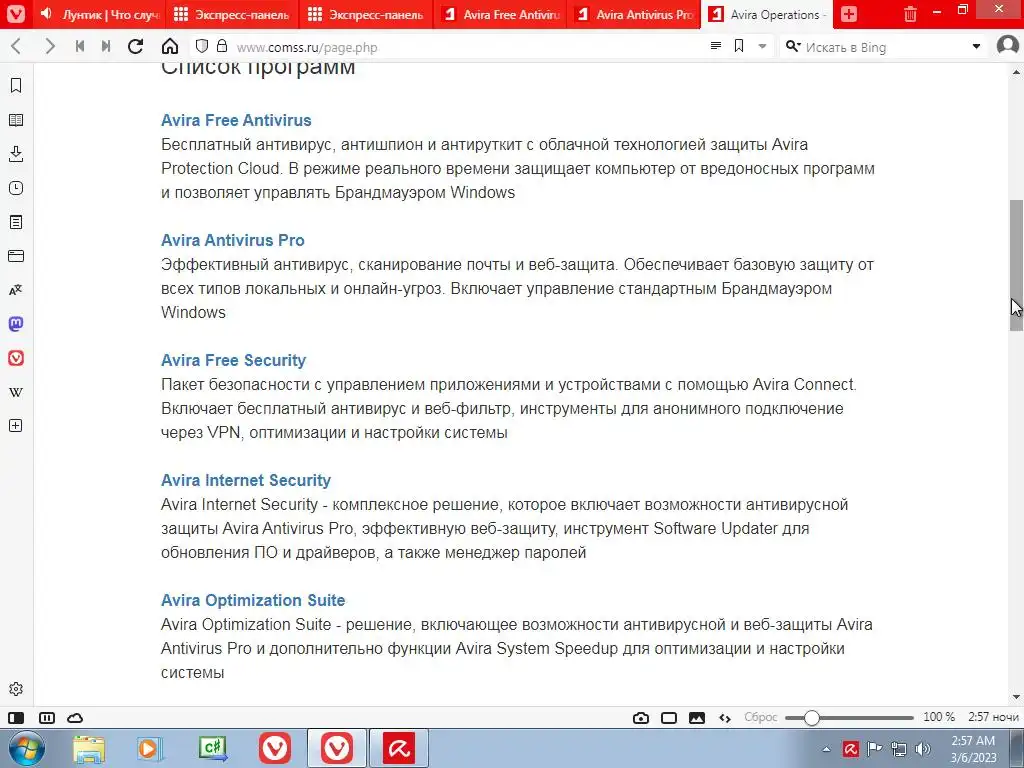This screenshot has width=1024, height=768.
Task: Open the closed tabs trash can
Action: click(x=910, y=14)
